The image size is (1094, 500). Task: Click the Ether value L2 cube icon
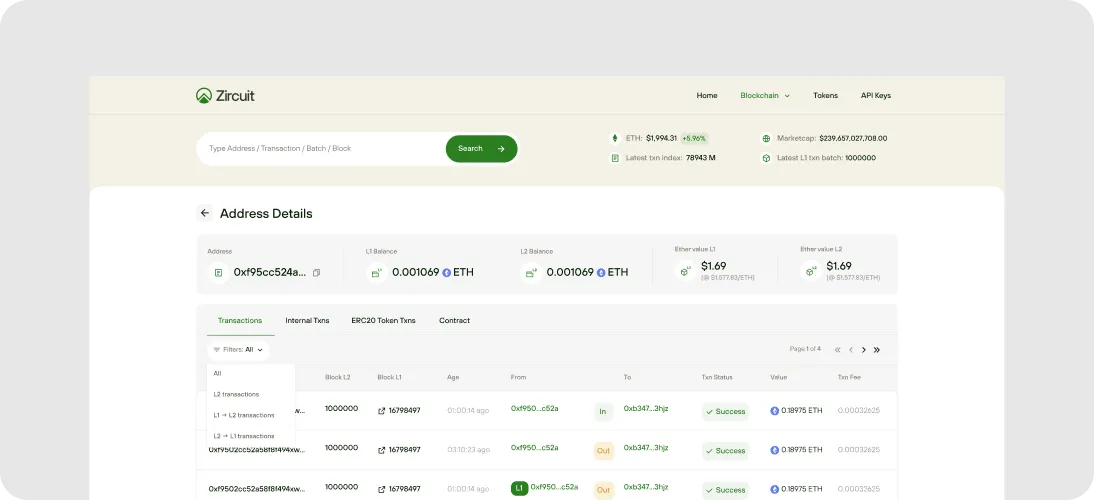811,270
